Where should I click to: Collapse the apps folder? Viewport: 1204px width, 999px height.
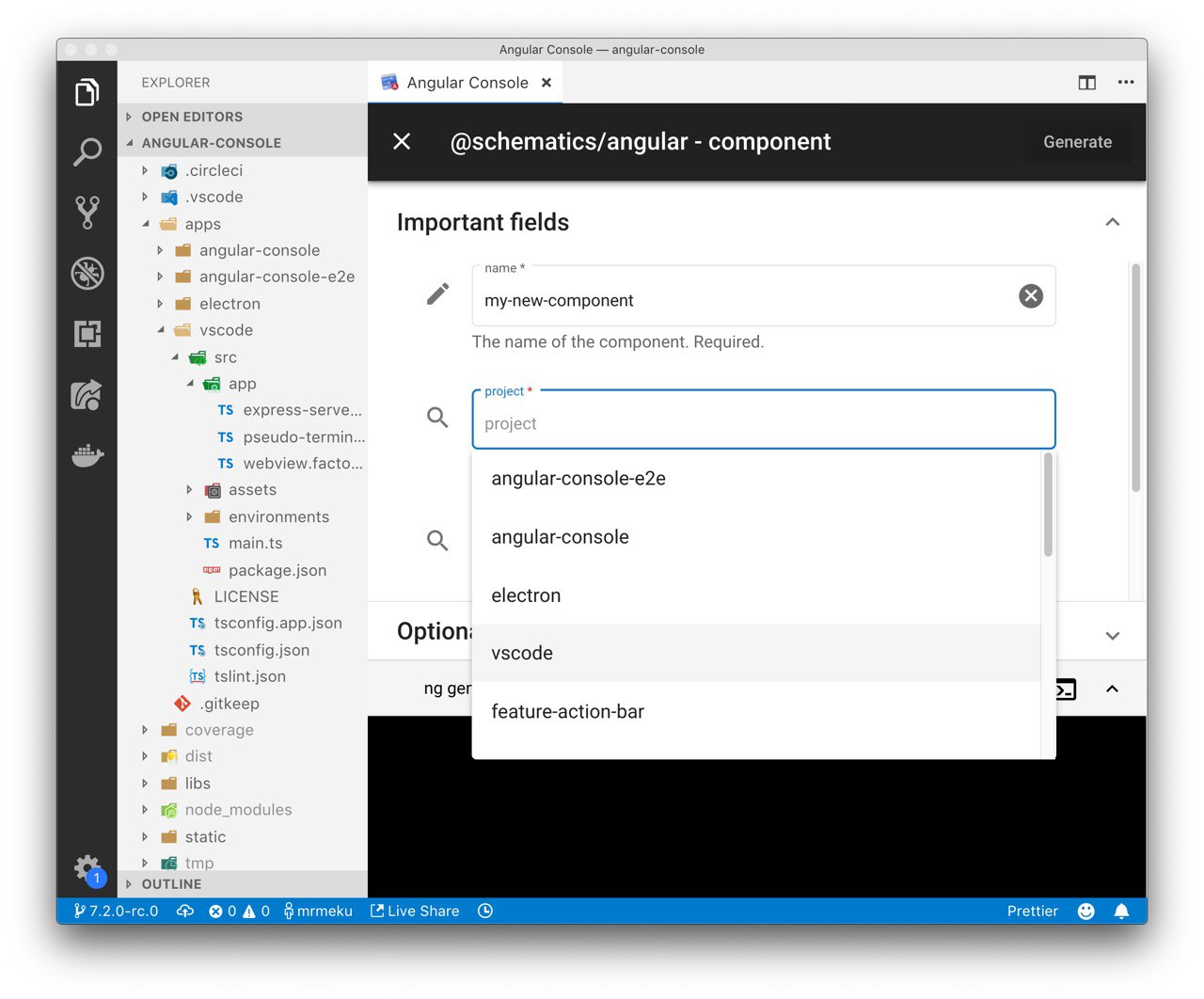click(x=243, y=224)
